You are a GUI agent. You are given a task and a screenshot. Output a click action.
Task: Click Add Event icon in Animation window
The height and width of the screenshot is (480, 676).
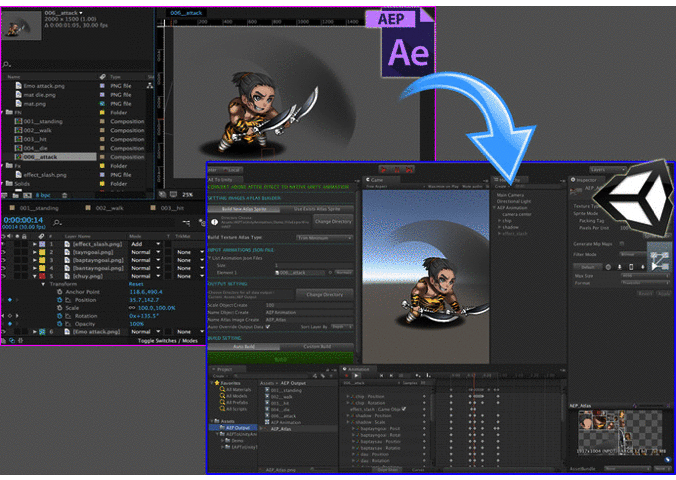pos(428,376)
